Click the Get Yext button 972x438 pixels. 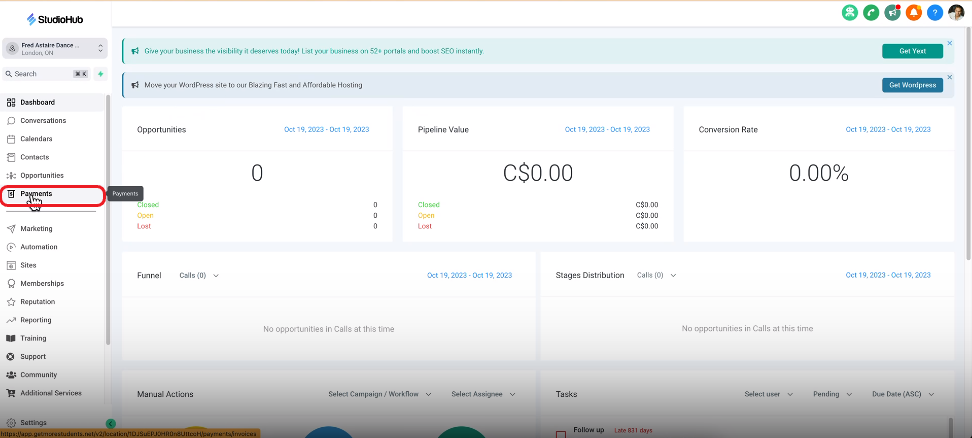click(912, 51)
